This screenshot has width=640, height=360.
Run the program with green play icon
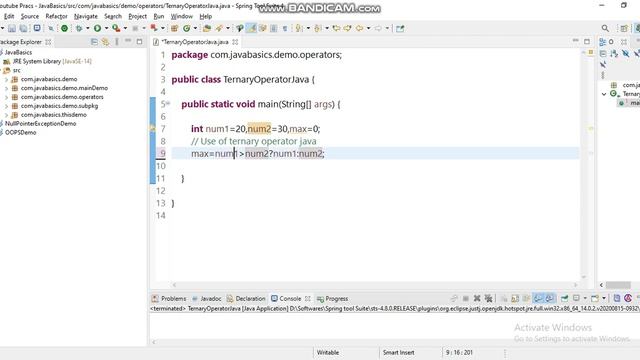pos(97,28)
